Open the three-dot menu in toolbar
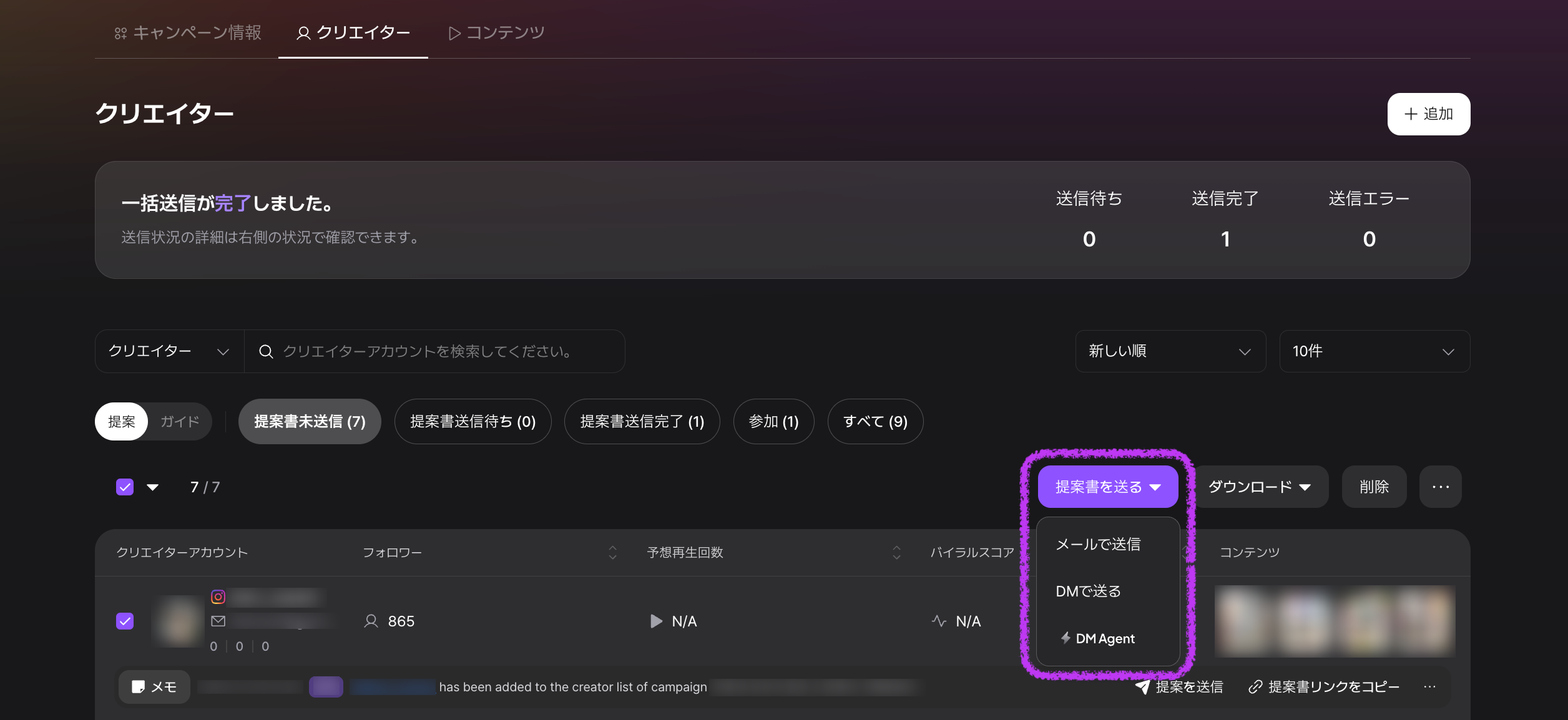 coord(1440,487)
